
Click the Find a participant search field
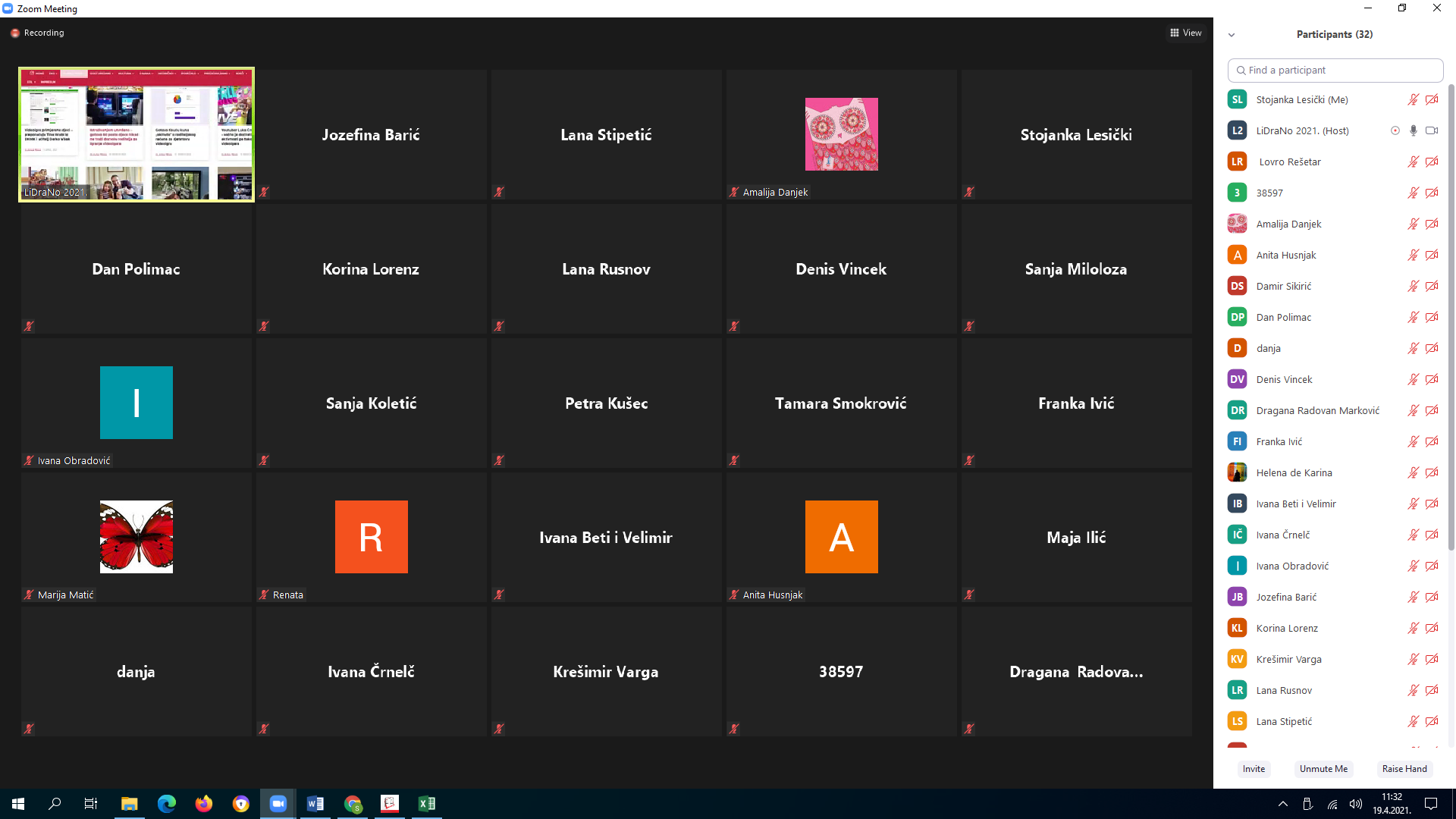[x=1335, y=70]
